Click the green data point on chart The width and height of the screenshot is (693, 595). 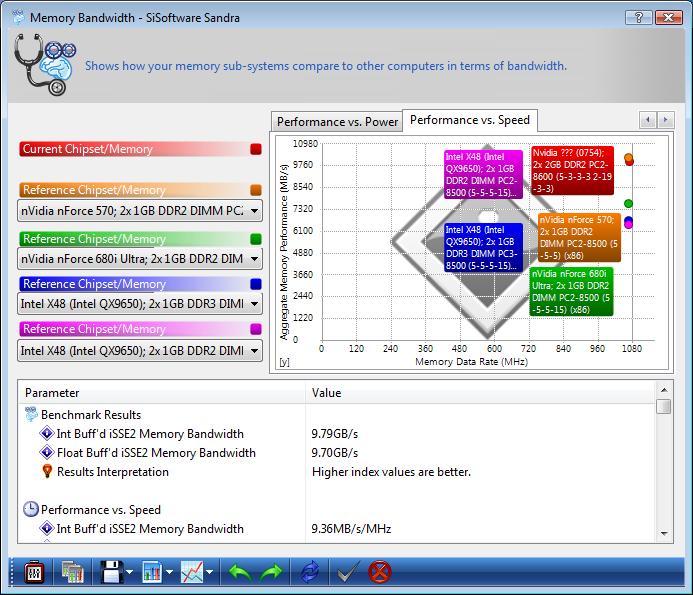click(628, 204)
